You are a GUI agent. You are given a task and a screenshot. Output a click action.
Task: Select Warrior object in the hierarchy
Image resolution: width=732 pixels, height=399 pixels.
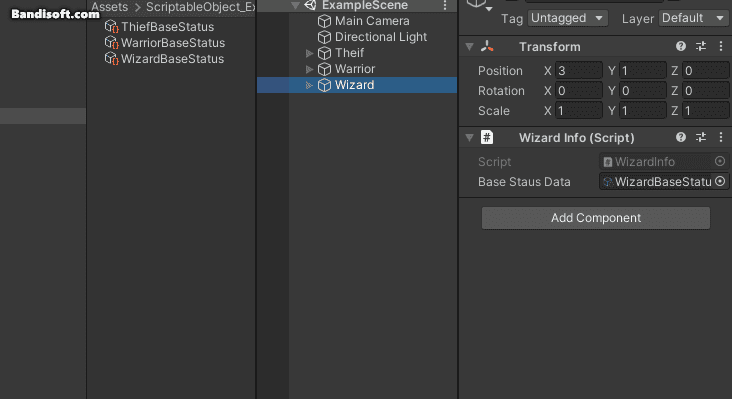click(355, 69)
